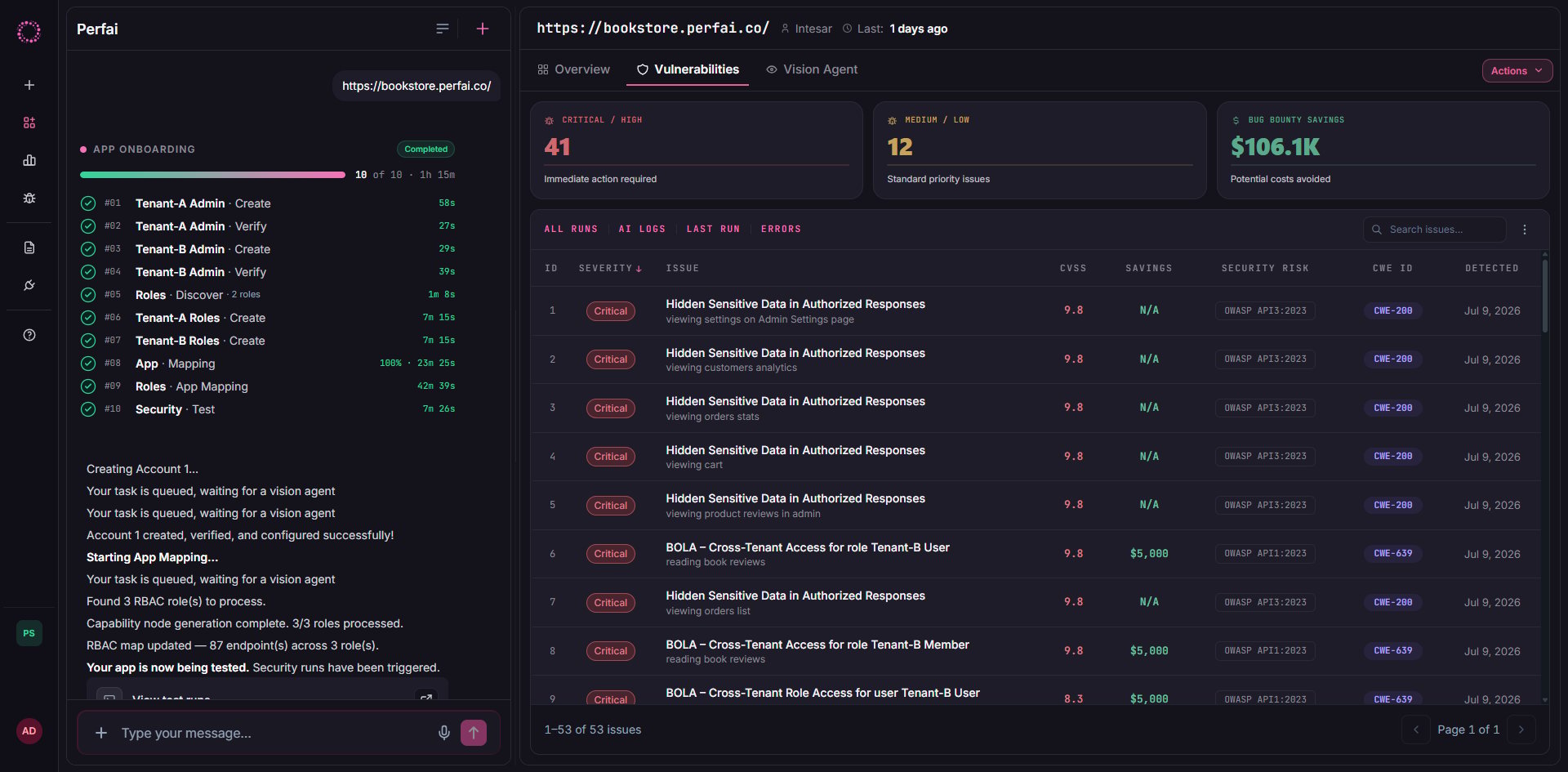The image size is (1568, 772).
Task: Click the Critical badge in row 1
Action: pyautogui.click(x=610, y=311)
